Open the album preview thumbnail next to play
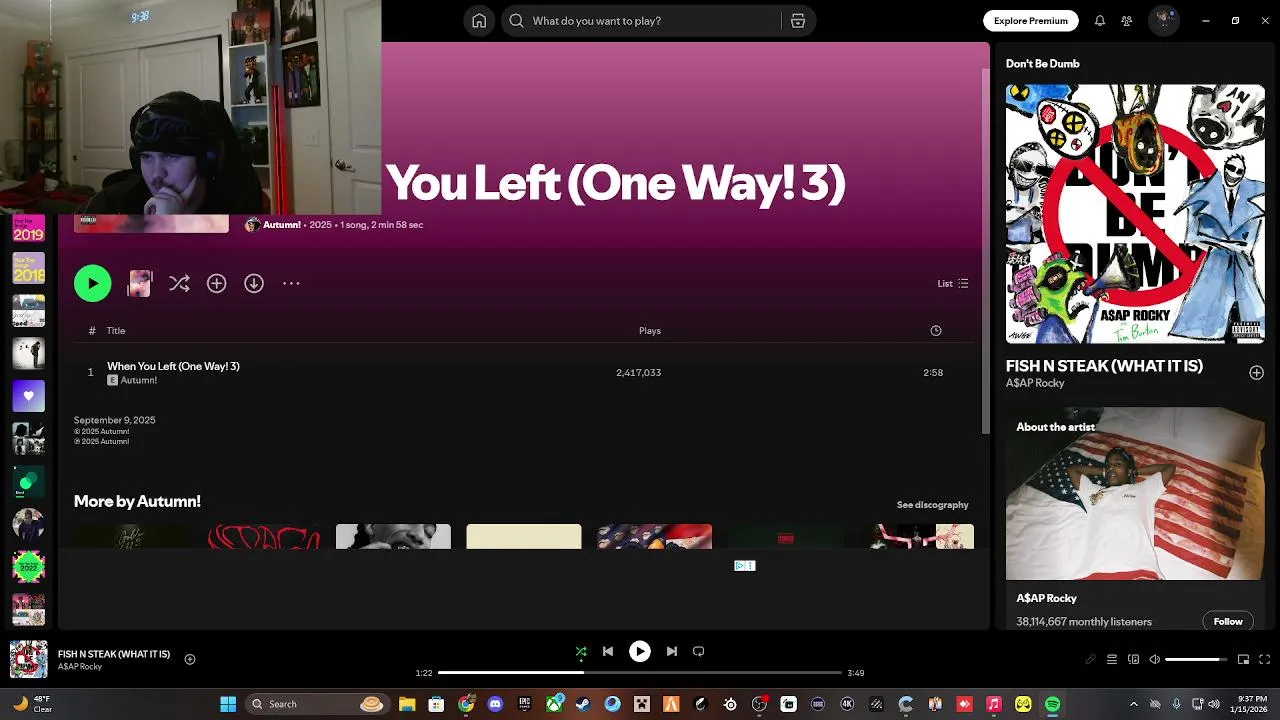 pyautogui.click(x=140, y=283)
